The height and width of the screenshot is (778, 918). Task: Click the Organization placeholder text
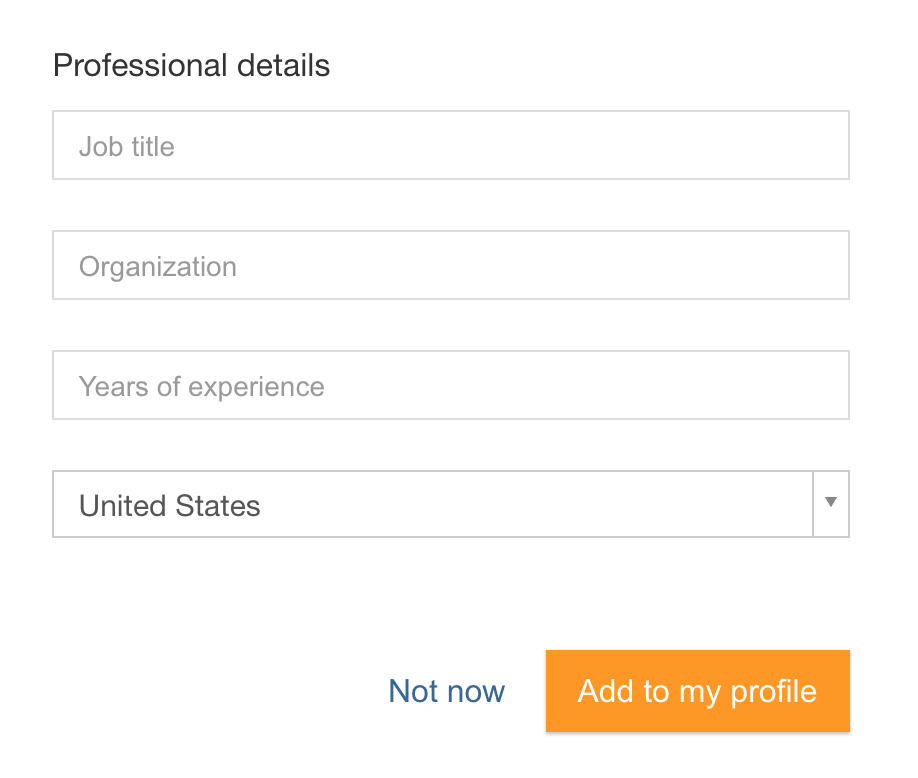pos(158,267)
